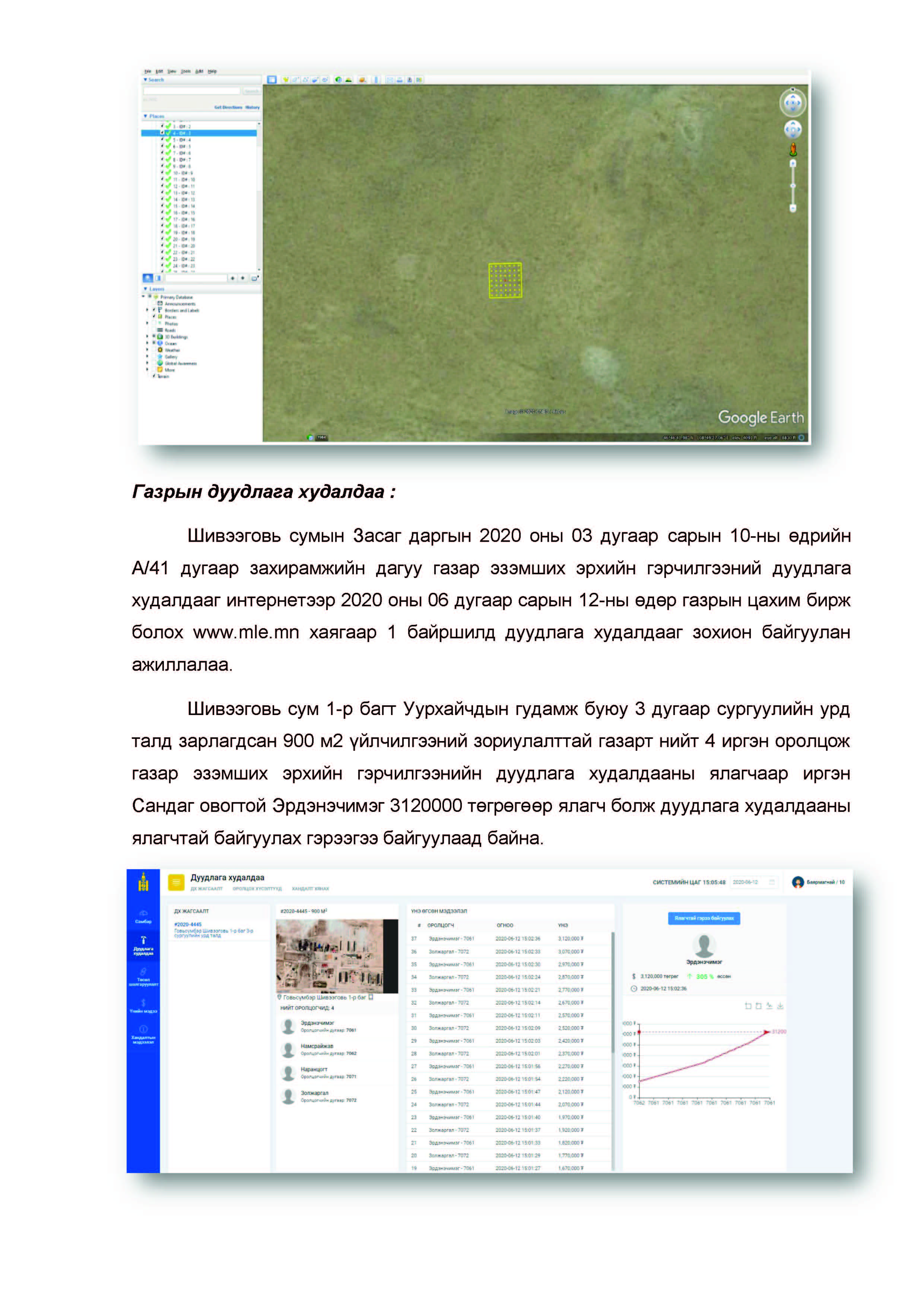This screenshot has width=924, height=1306.
Task: Open the File menu in Google Earth
Action: (x=148, y=72)
